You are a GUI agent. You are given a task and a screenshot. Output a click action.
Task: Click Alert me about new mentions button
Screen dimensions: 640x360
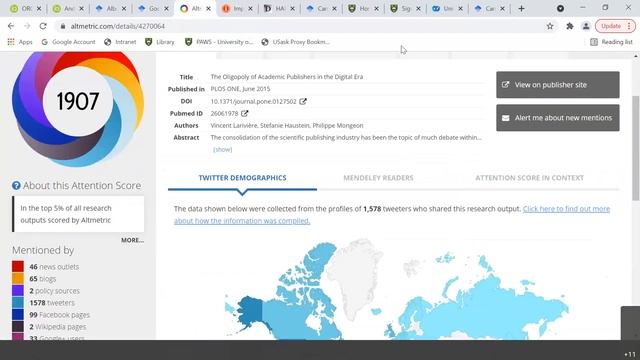(x=558, y=118)
